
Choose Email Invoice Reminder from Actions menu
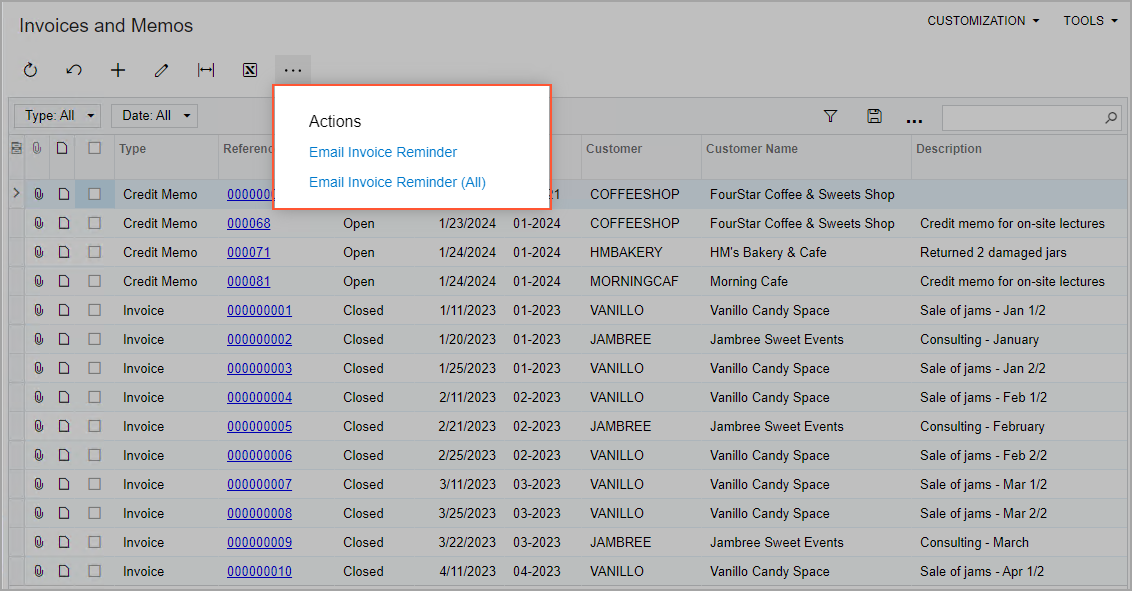(x=383, y=152)
